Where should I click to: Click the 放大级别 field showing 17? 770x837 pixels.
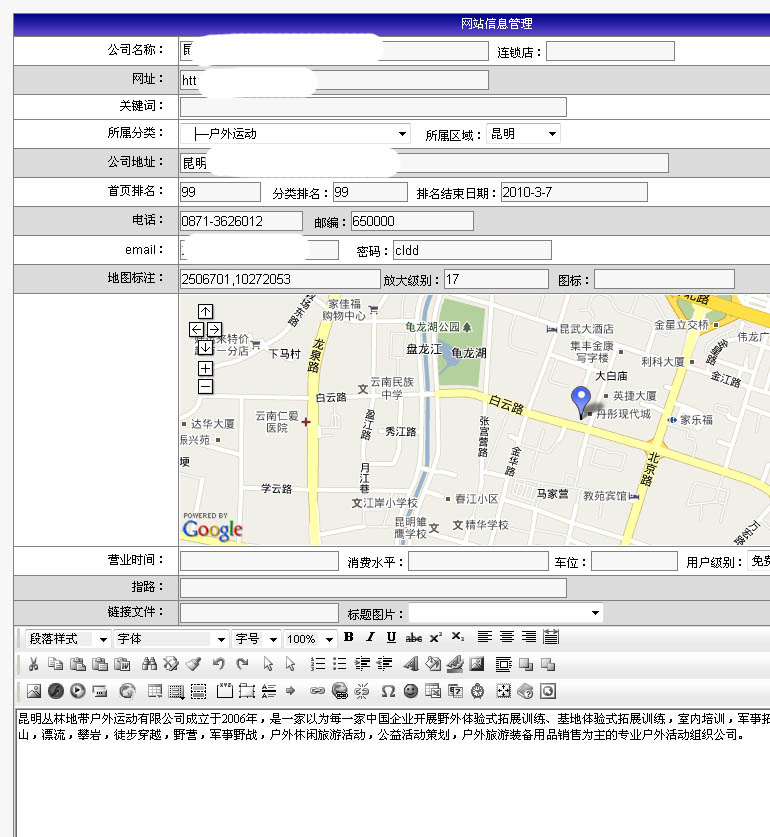pos(496,279)
